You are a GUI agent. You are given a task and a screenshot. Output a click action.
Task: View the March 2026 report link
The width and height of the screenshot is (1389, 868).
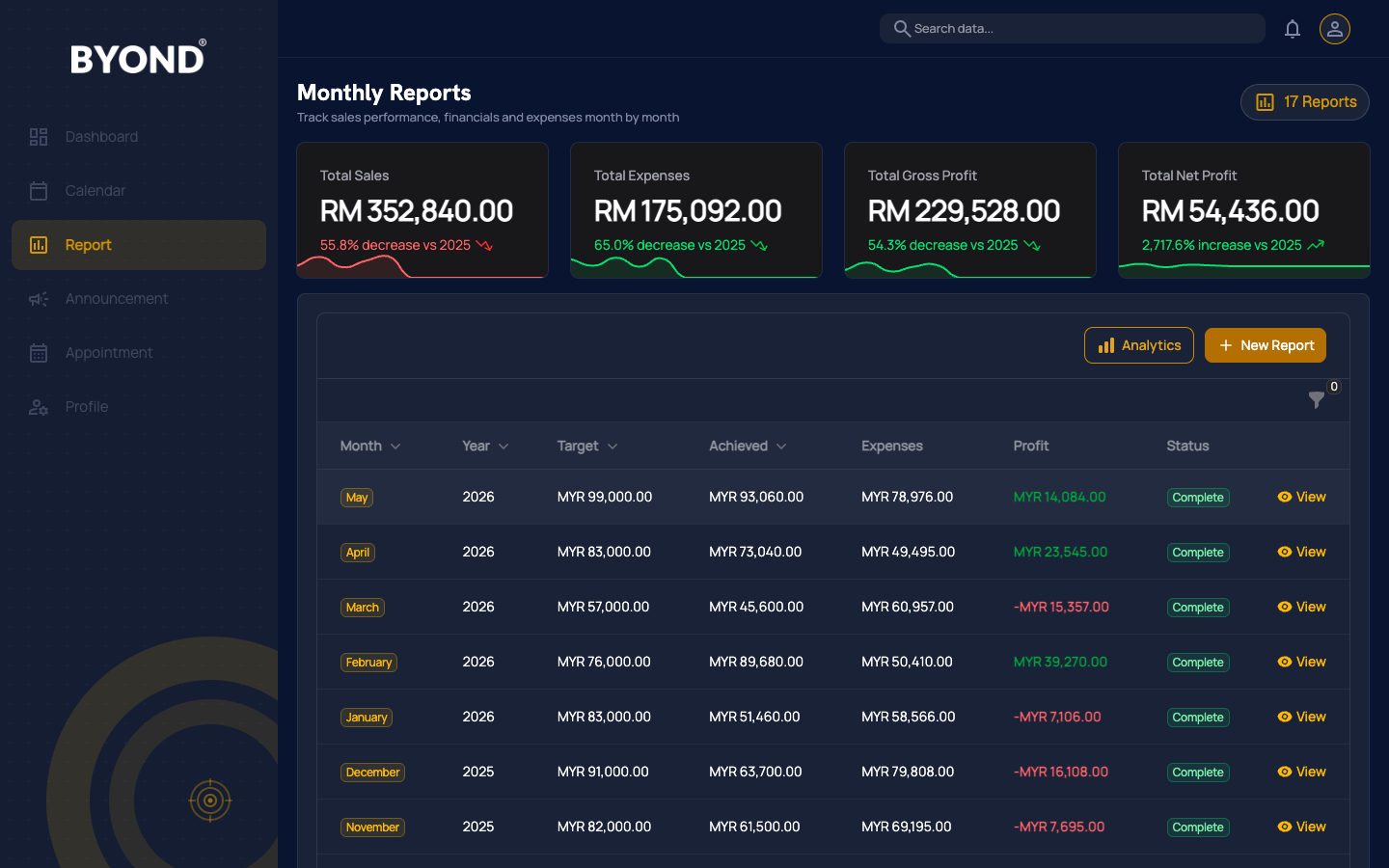coord(1301,607)
